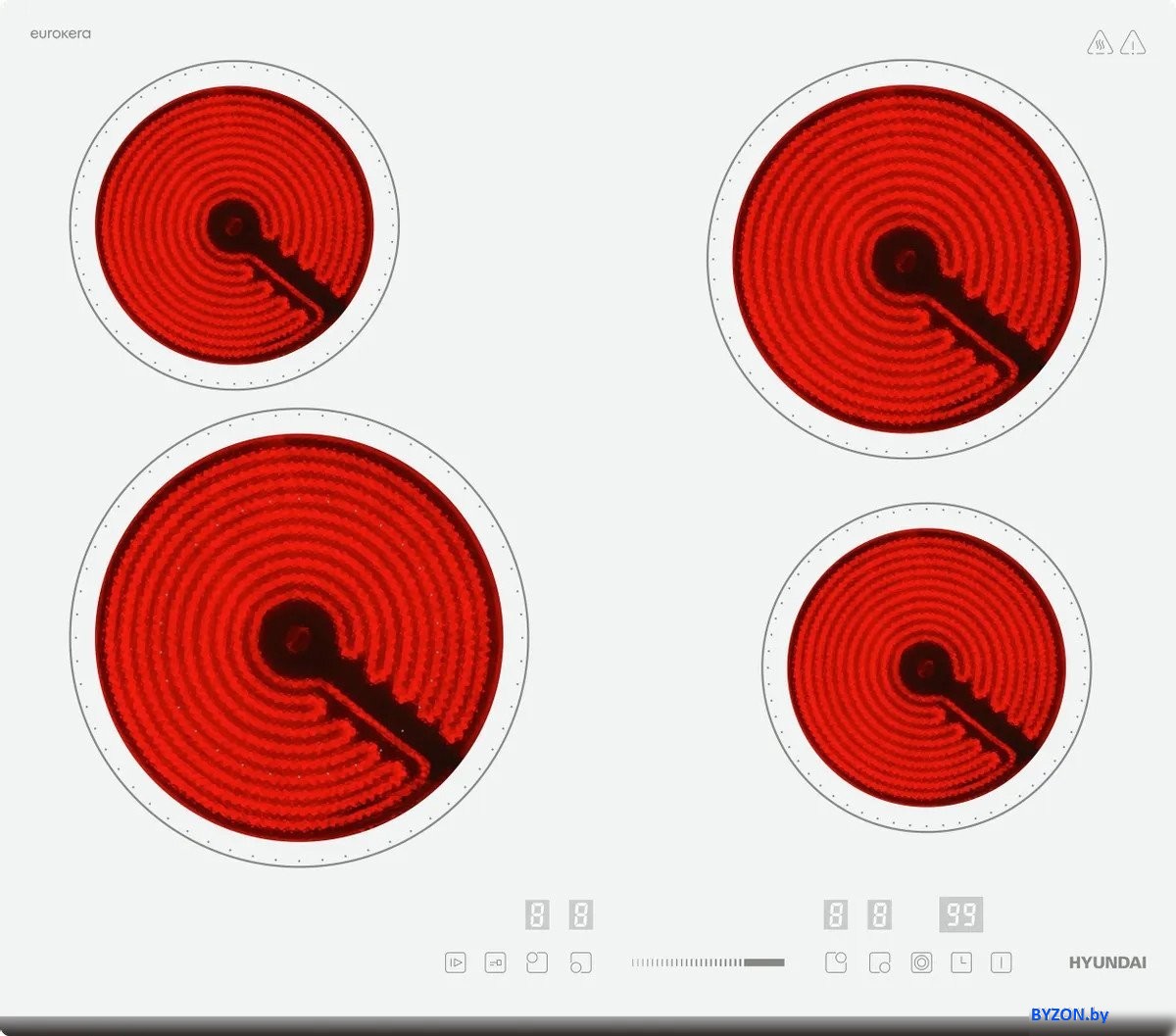Tap the hot surface warning triangle
This screenshot has height=1036, width=1176.
(x=1100, y=43)
